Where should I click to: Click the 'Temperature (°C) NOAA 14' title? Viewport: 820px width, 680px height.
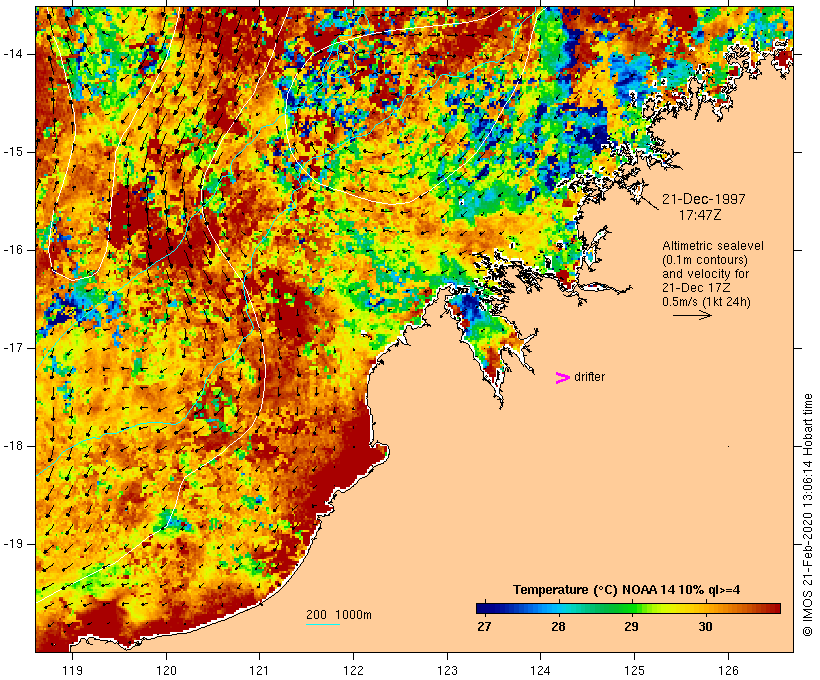tap(626, 590)
